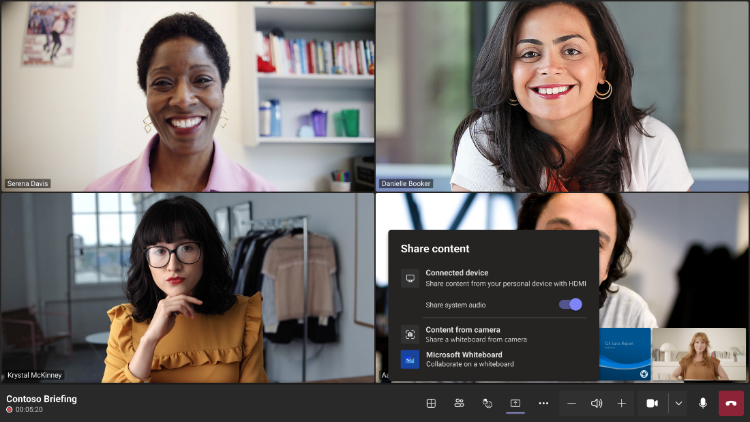Click the Serena Davis name label
The height and width of the screenshot is (422, 750).
[x=28, y=183]
